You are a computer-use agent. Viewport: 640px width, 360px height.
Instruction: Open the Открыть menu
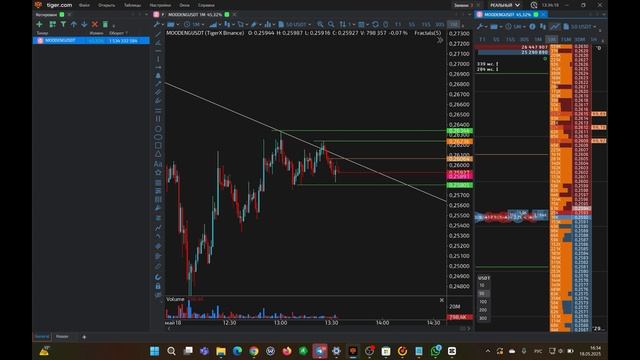pyautogui.click(x=107, y=5)
